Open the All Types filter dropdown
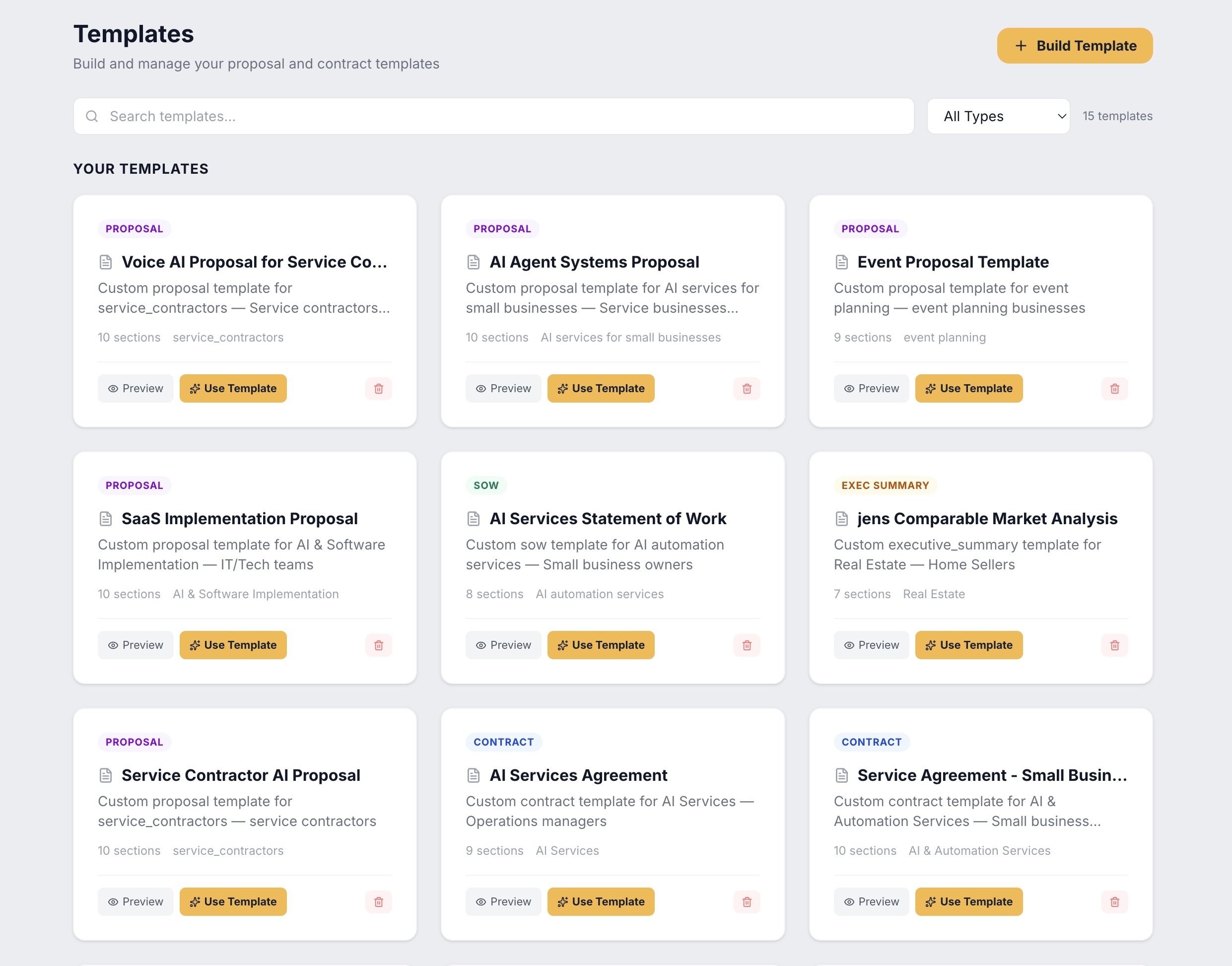Screen dimensions: 1232x966 pyautogui.click(x=998, y=116)
